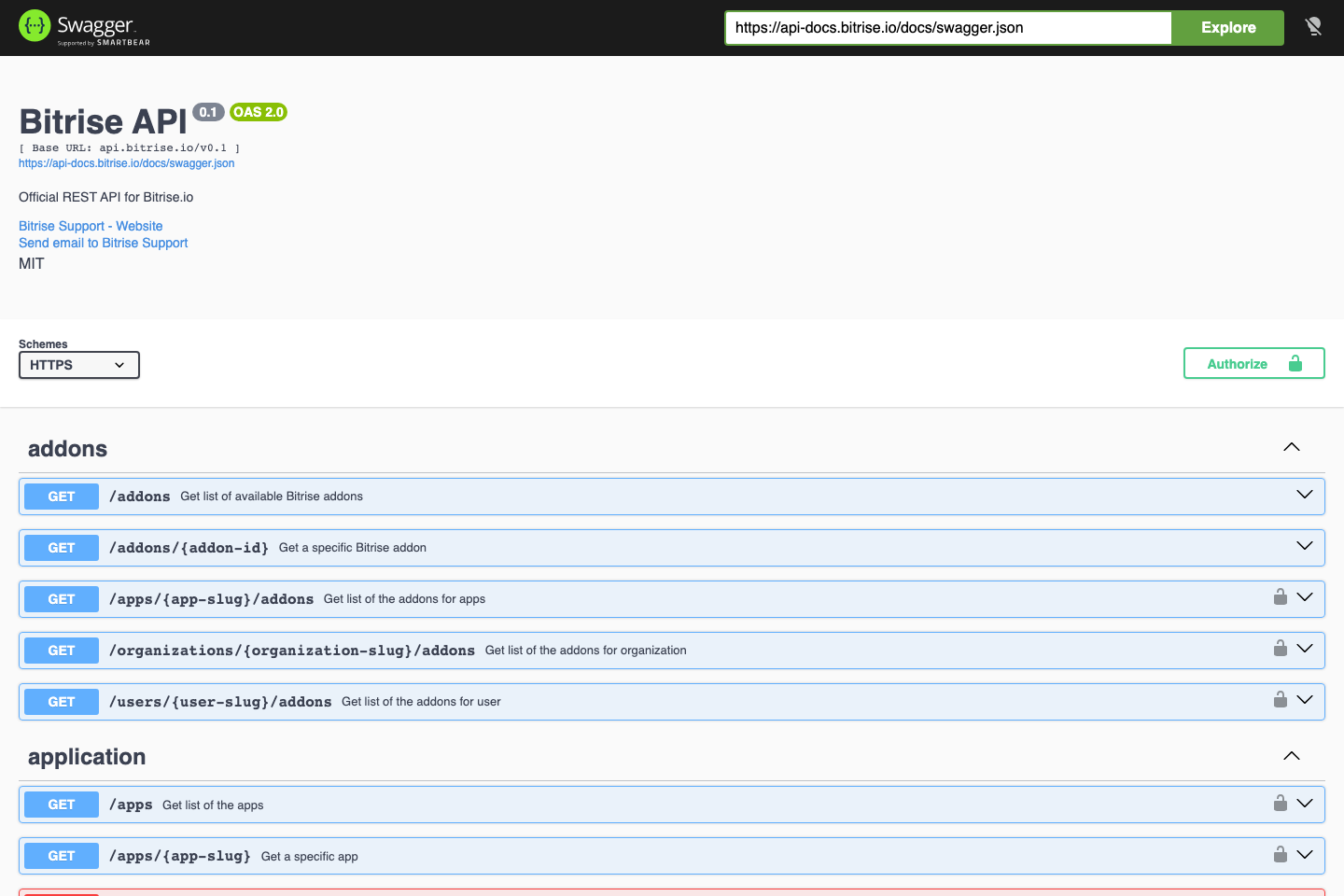Click the lock icon inside the Authorize button
Image resolution: width=1344 pixels, height=896 pixels.
pos(1295,363)
